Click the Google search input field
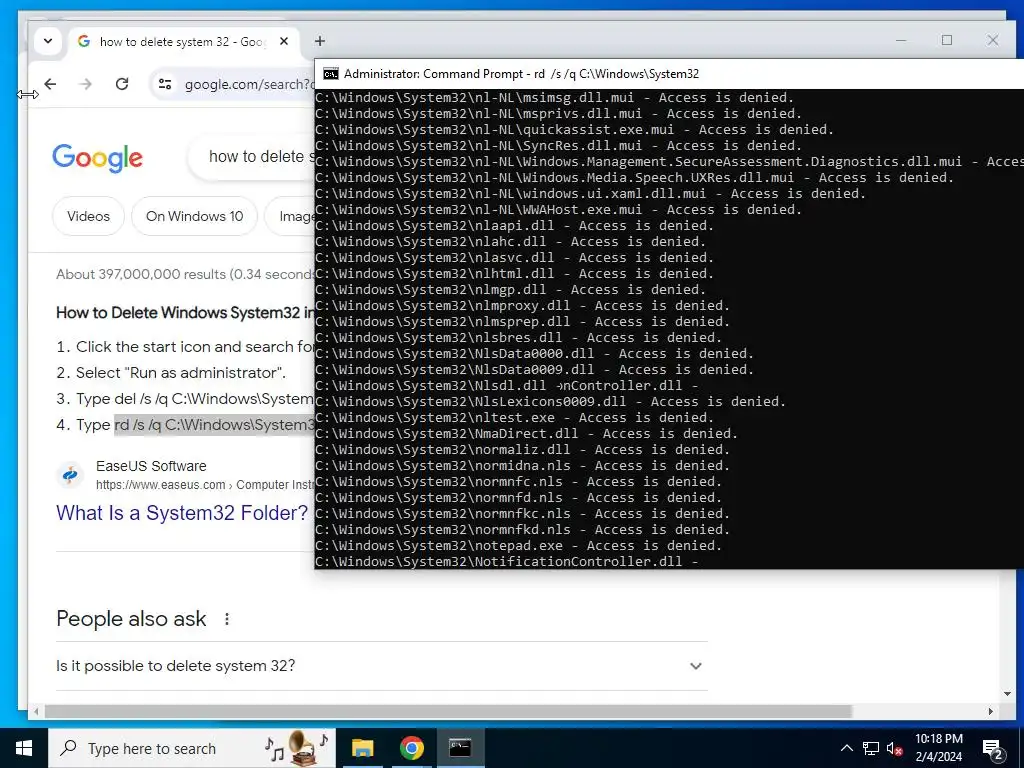1024x768 pixels. [x=252, y=157]
